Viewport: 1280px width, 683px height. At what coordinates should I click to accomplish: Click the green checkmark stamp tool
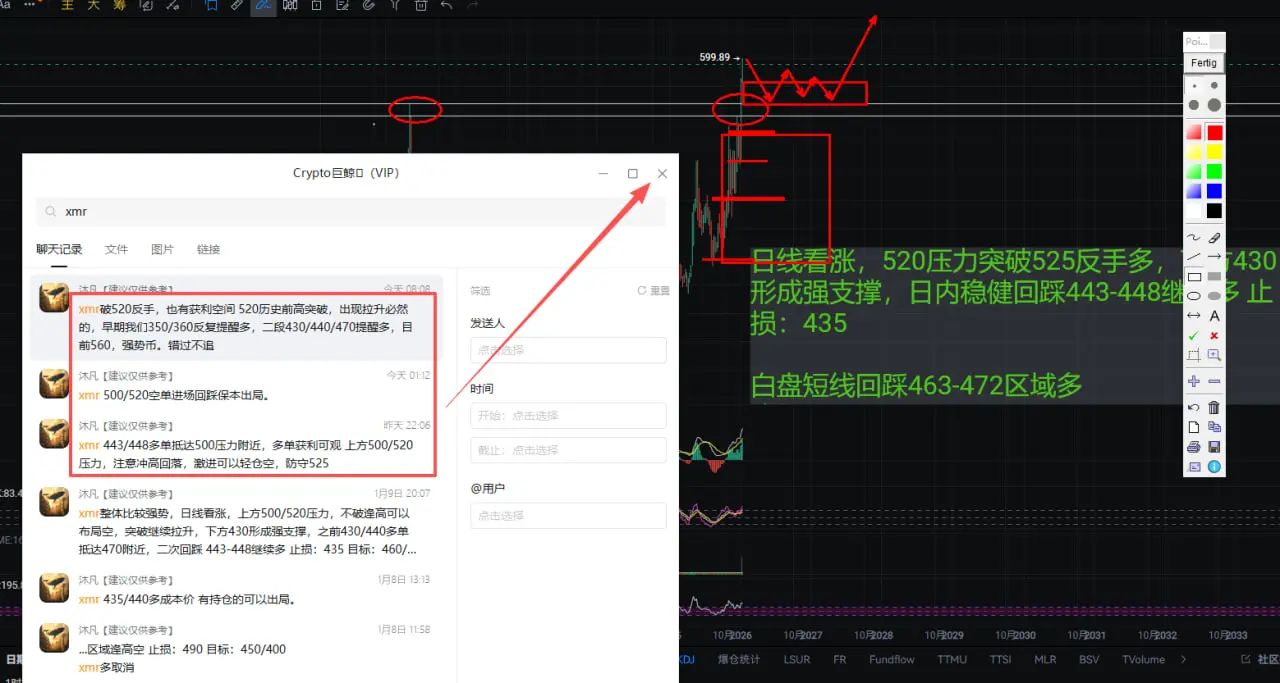click(x=1194, y=335)
